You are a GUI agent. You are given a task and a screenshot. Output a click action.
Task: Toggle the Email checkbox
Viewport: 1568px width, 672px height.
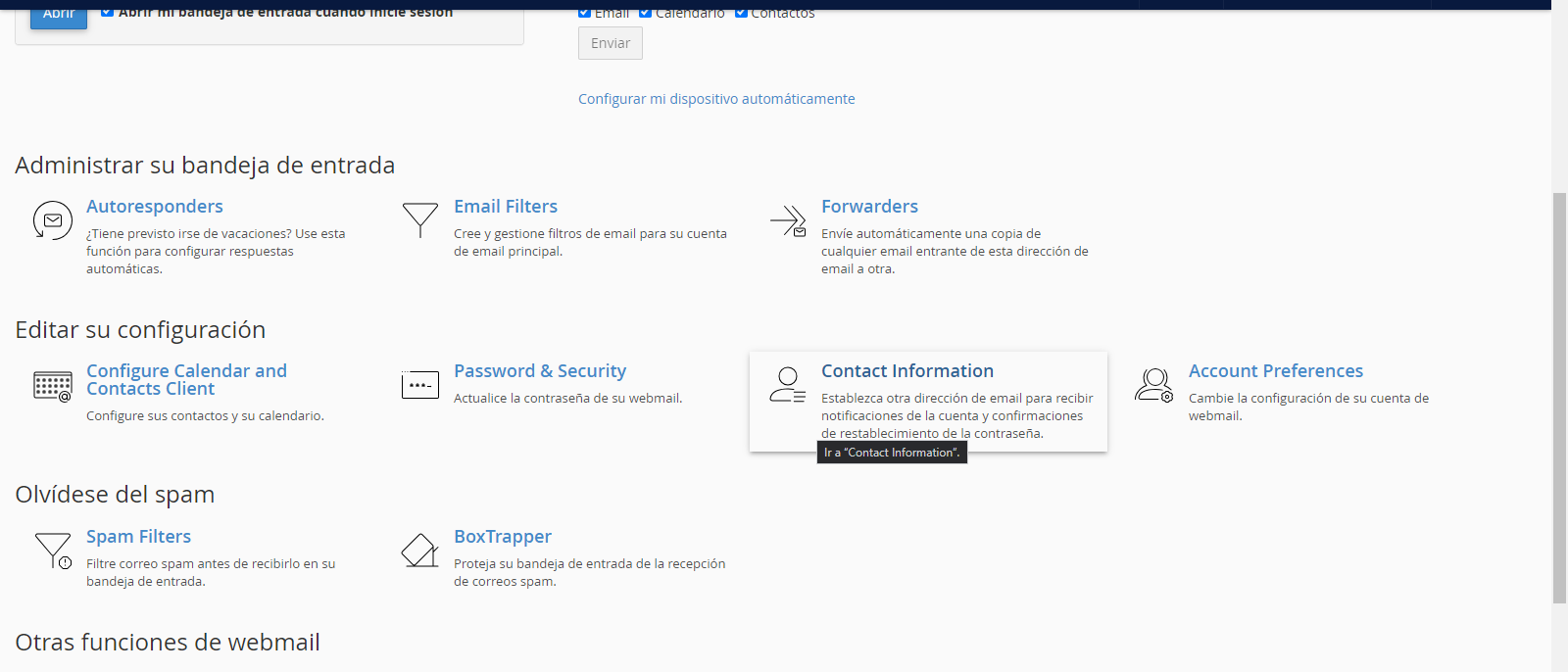[585, 13]
